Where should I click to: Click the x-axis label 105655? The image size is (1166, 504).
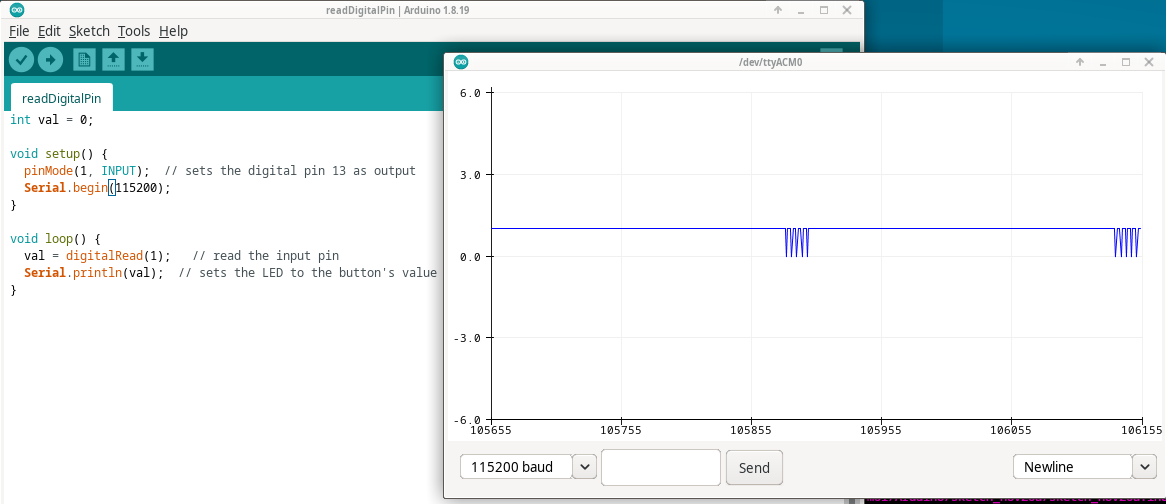[x=492, y=430]
